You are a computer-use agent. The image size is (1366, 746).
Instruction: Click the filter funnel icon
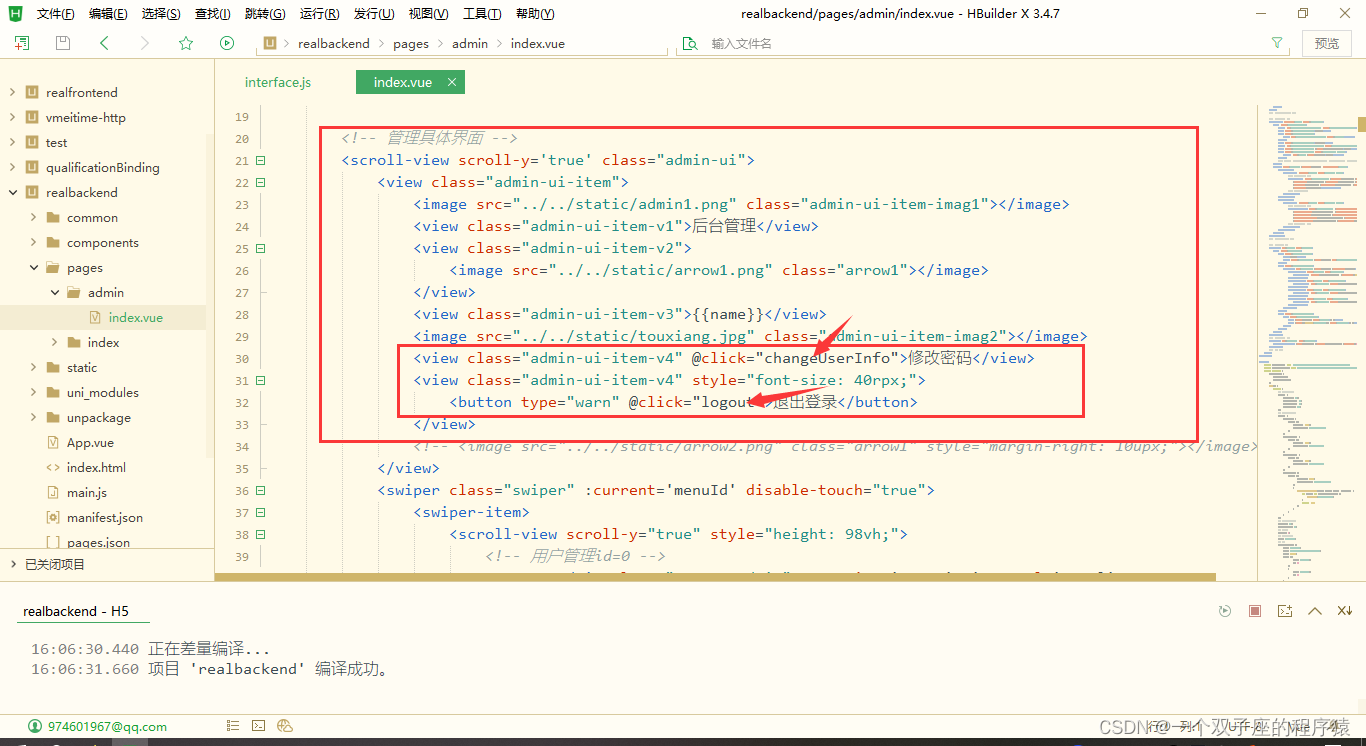[1277, 43]
